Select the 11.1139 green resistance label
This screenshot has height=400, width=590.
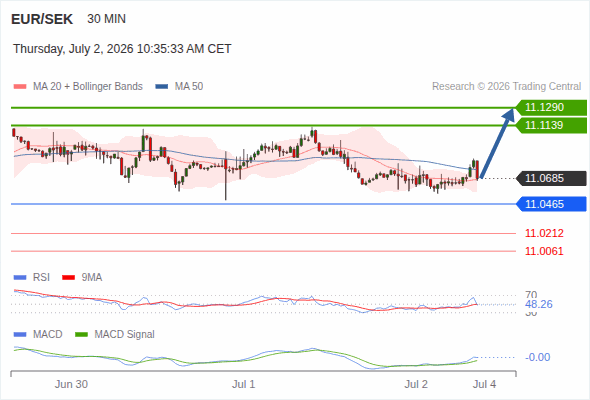(x=551, y=125)
